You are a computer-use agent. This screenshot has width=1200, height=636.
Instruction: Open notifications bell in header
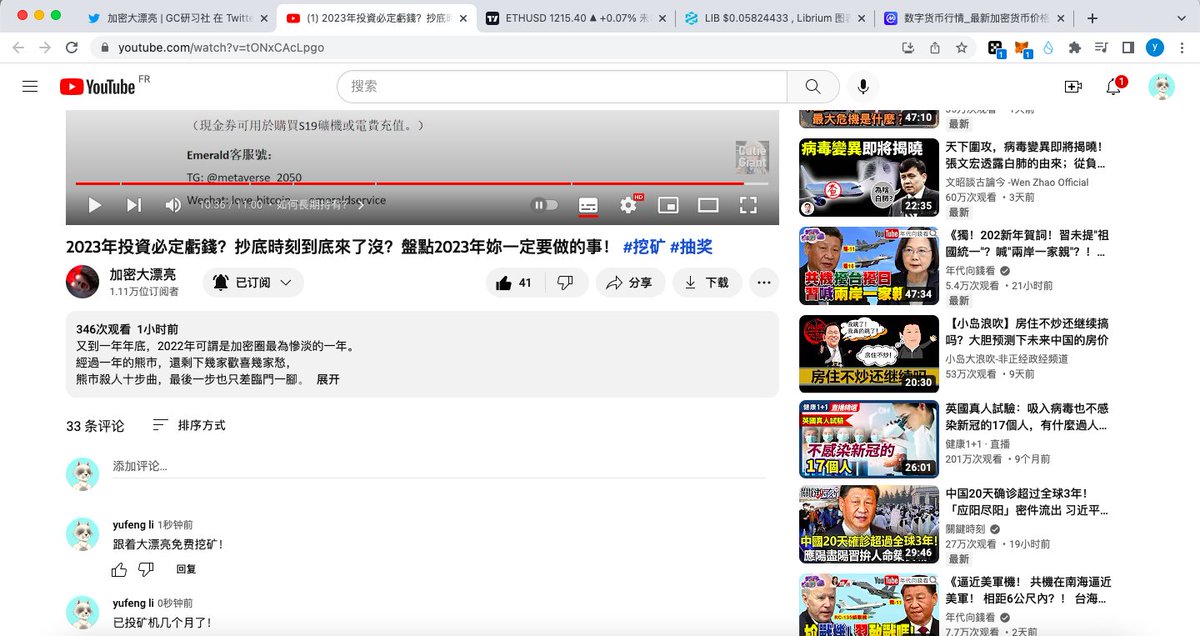(x=1113, y=87)
